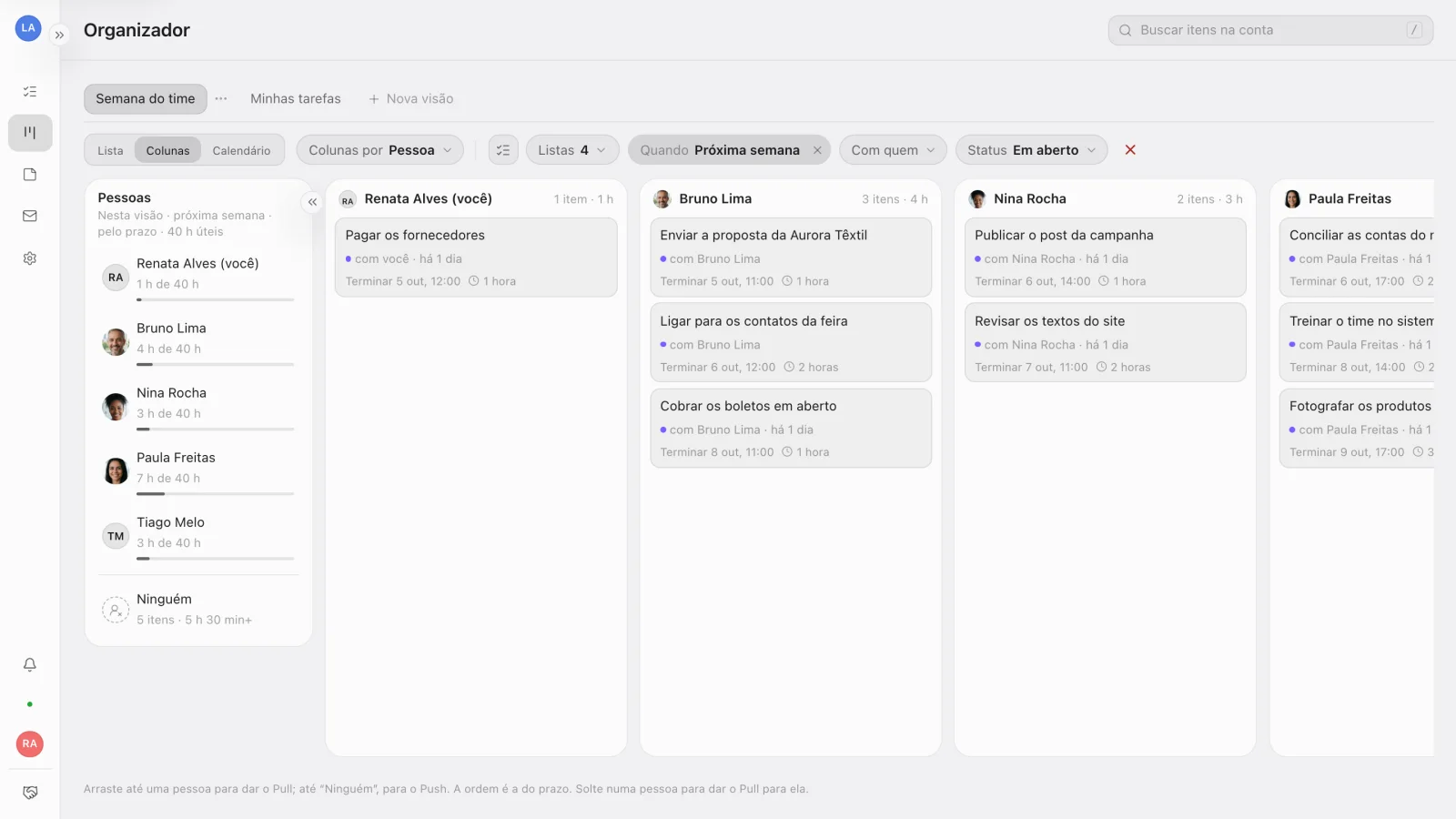Open the columns board icon in sidebar

point(30,133)
